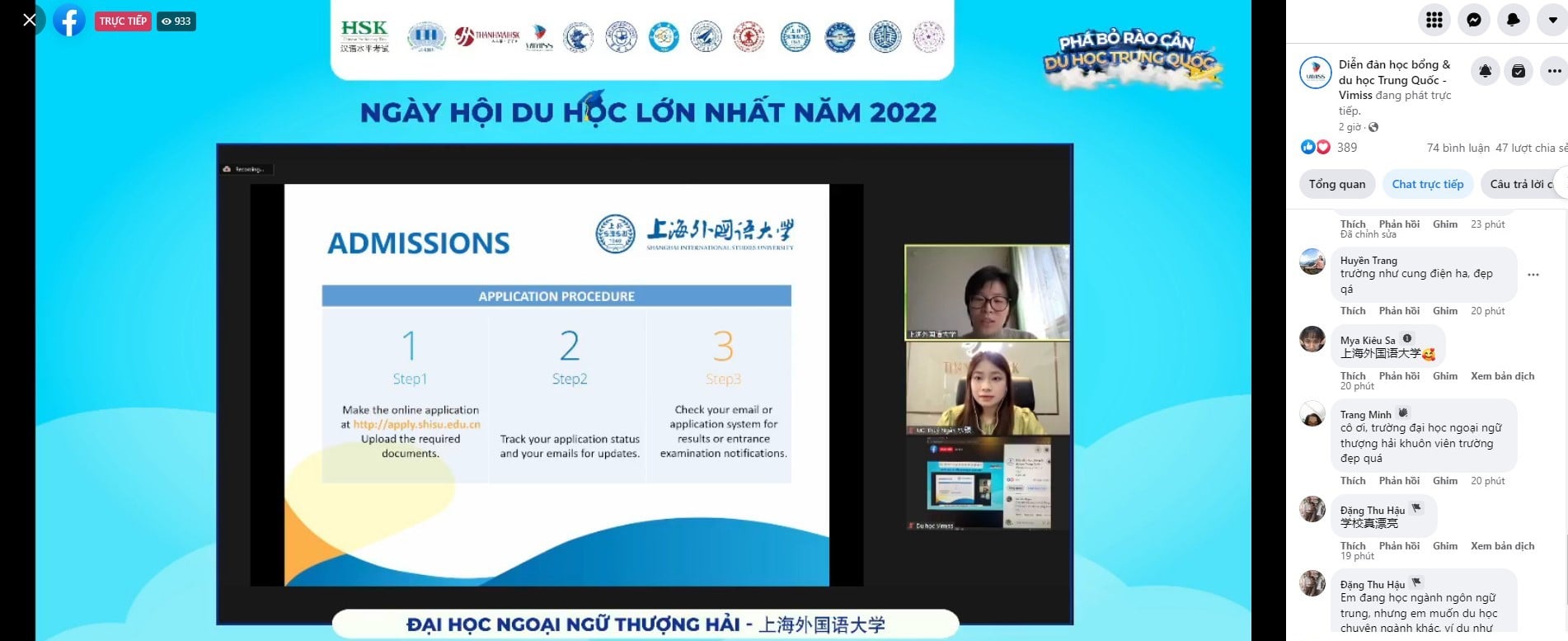Expand the account dropdown arrow
The height and width of the screenshot is (641, 1568).
(x=1552, y=21)
